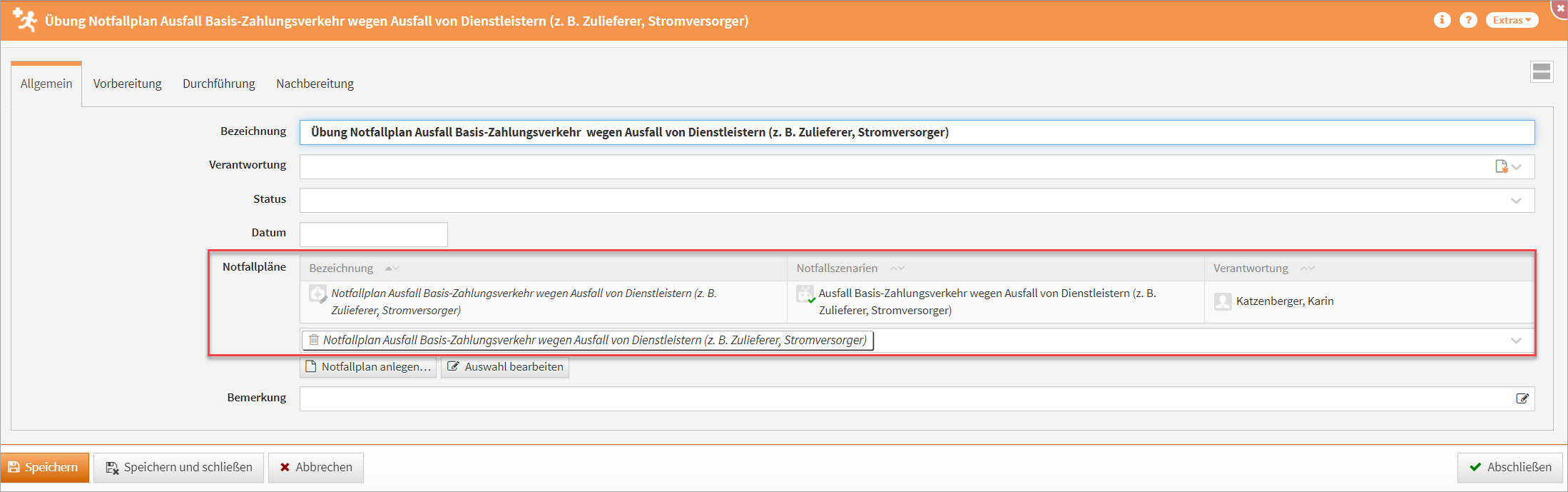Expand the Status dropdown
Viewport: 1568px width, 492px height.
tap(1516, 201)
